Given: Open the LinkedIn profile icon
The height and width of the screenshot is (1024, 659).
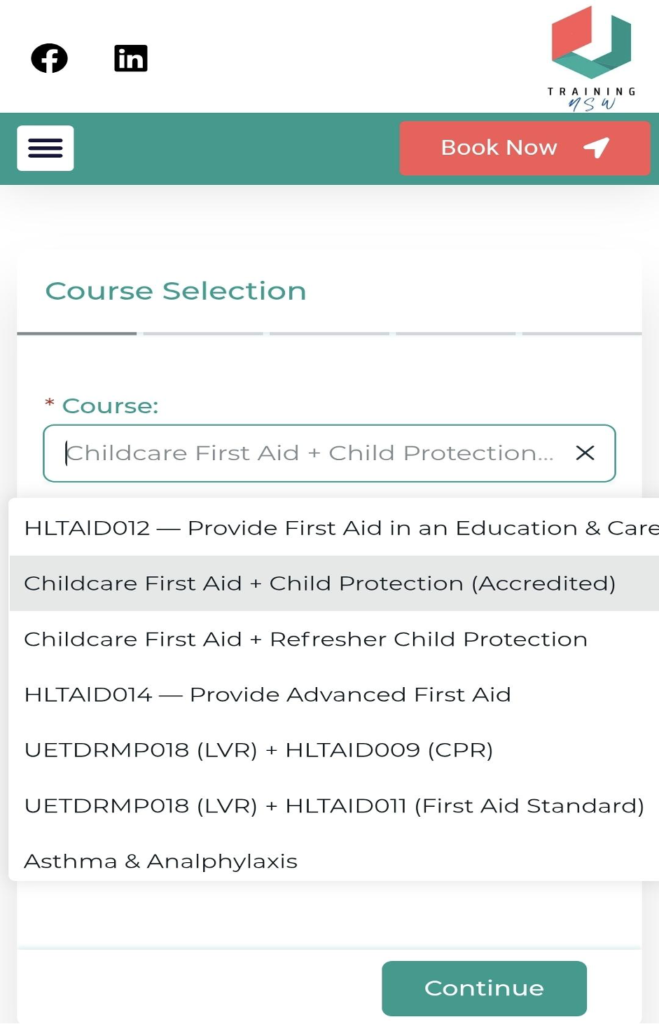Looking at the screenshot, I should point(131,59).
